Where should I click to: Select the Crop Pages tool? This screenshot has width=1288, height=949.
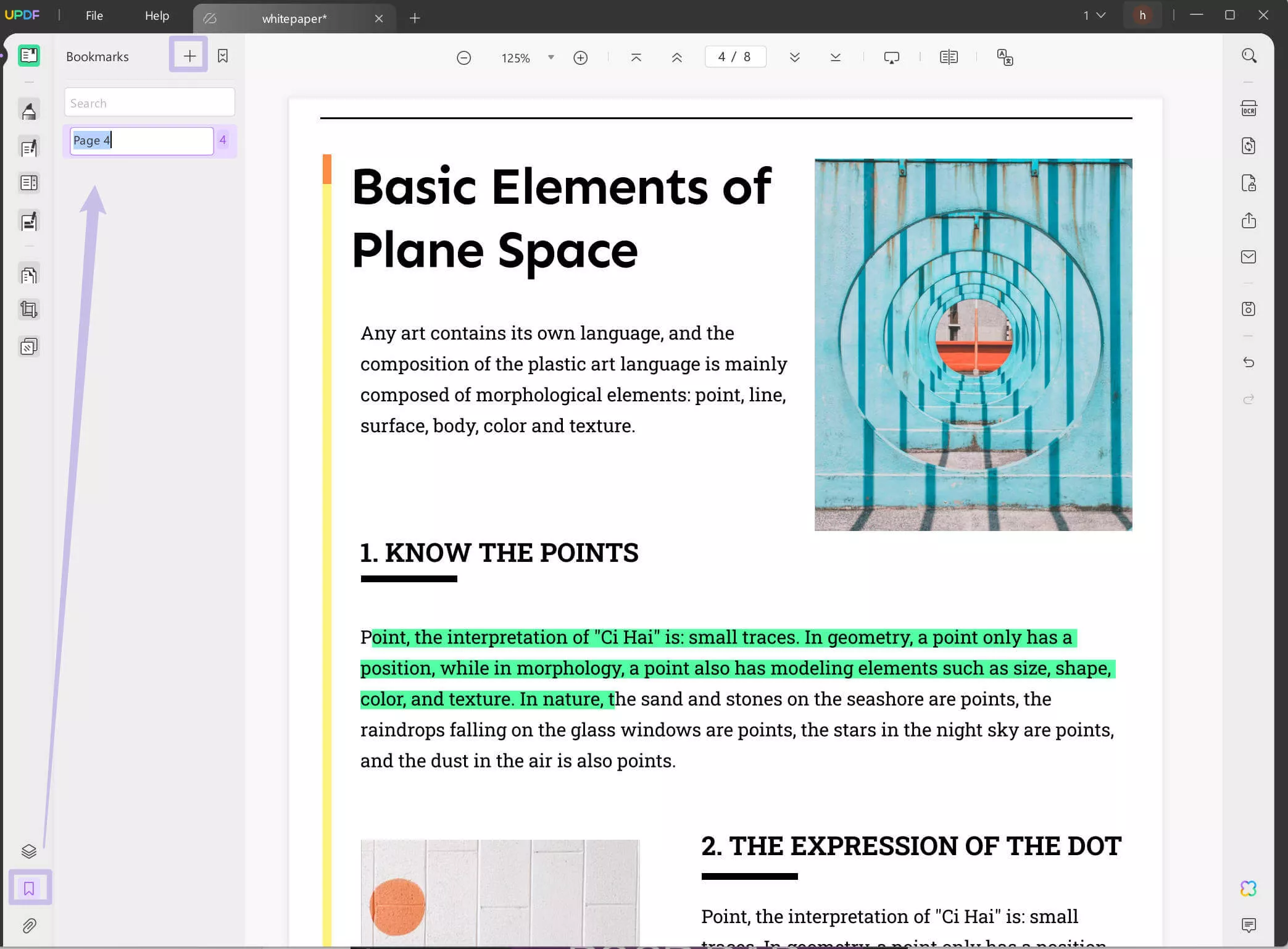[x=28, y=309]
